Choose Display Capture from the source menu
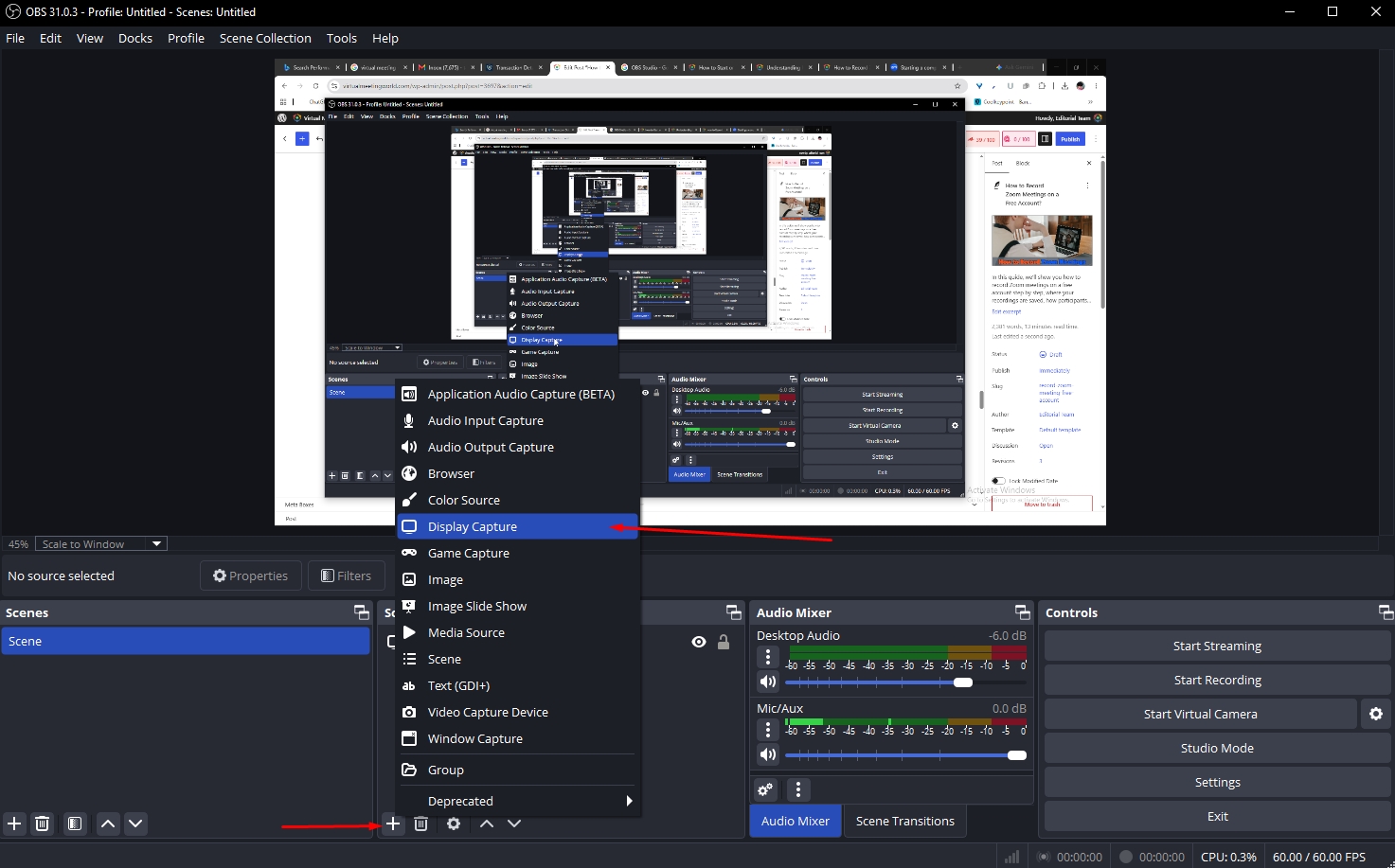 pyautogui.click(x=517, y=526)
